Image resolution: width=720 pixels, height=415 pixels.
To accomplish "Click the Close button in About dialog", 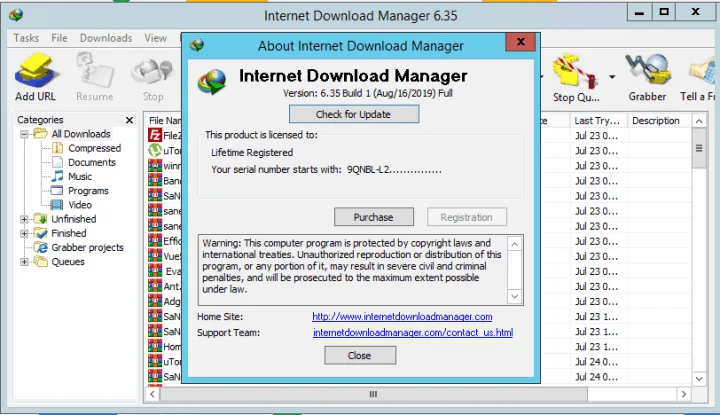I will (x=360, y=355).
